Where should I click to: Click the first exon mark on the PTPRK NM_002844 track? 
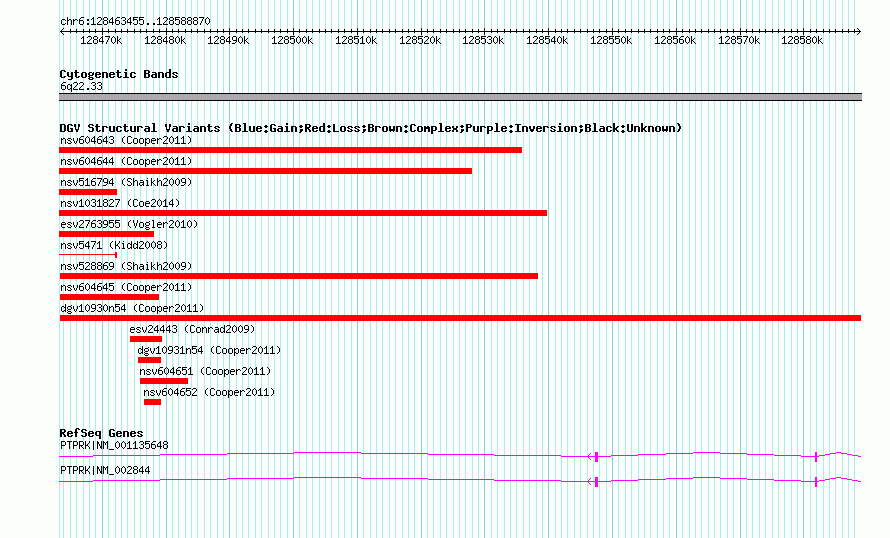tap(596, 482)
